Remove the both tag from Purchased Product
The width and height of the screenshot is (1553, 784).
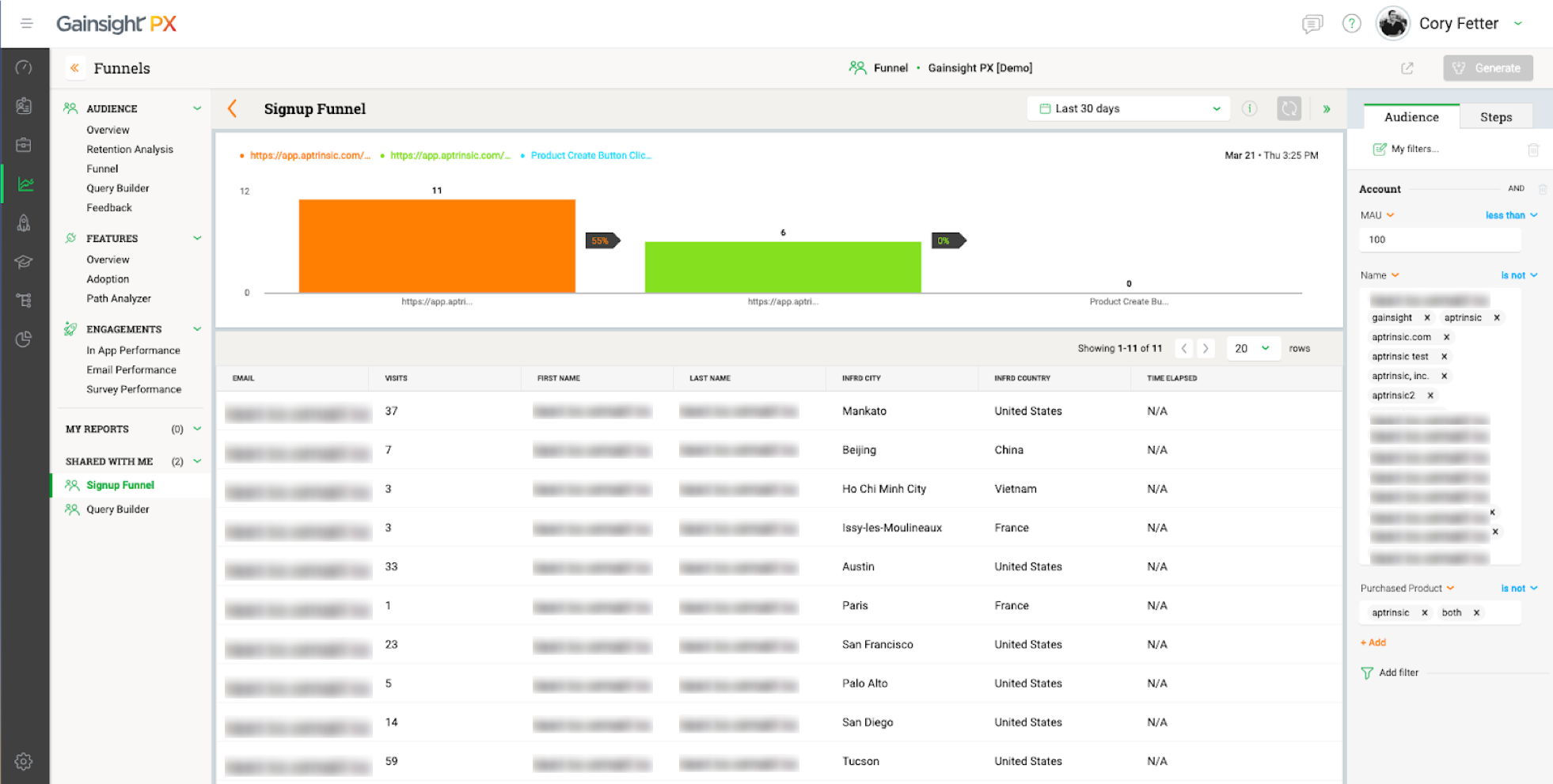[x=1476, y=612]
